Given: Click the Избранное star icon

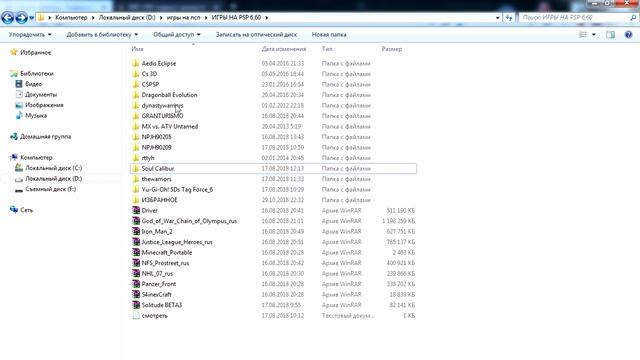Looking at the screenshot, I should pyautogui.click(x=13, y=52).
